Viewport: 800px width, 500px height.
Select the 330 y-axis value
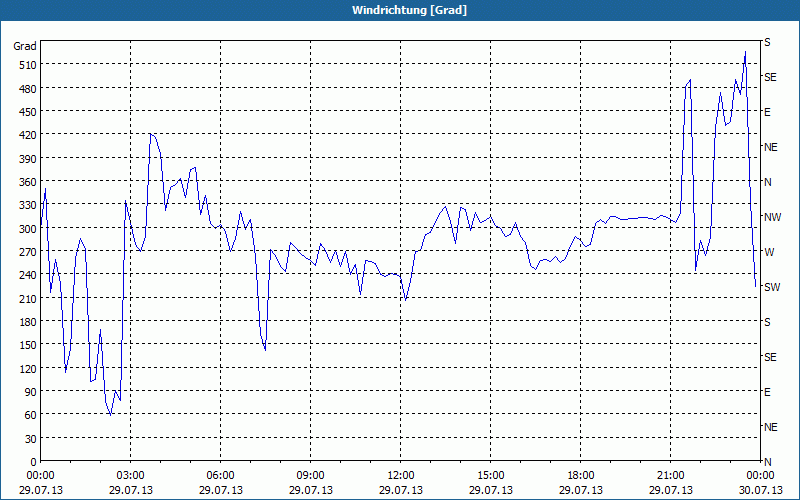(x=28, y=205)
